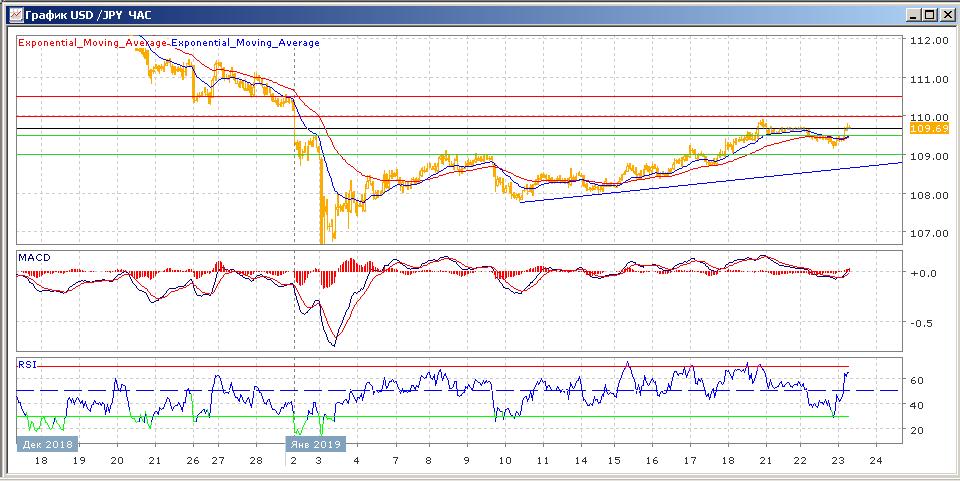Click the orange 109.69 current price tag
The width and height of the screenshot is (960, 481).
(x=929, y=128)
